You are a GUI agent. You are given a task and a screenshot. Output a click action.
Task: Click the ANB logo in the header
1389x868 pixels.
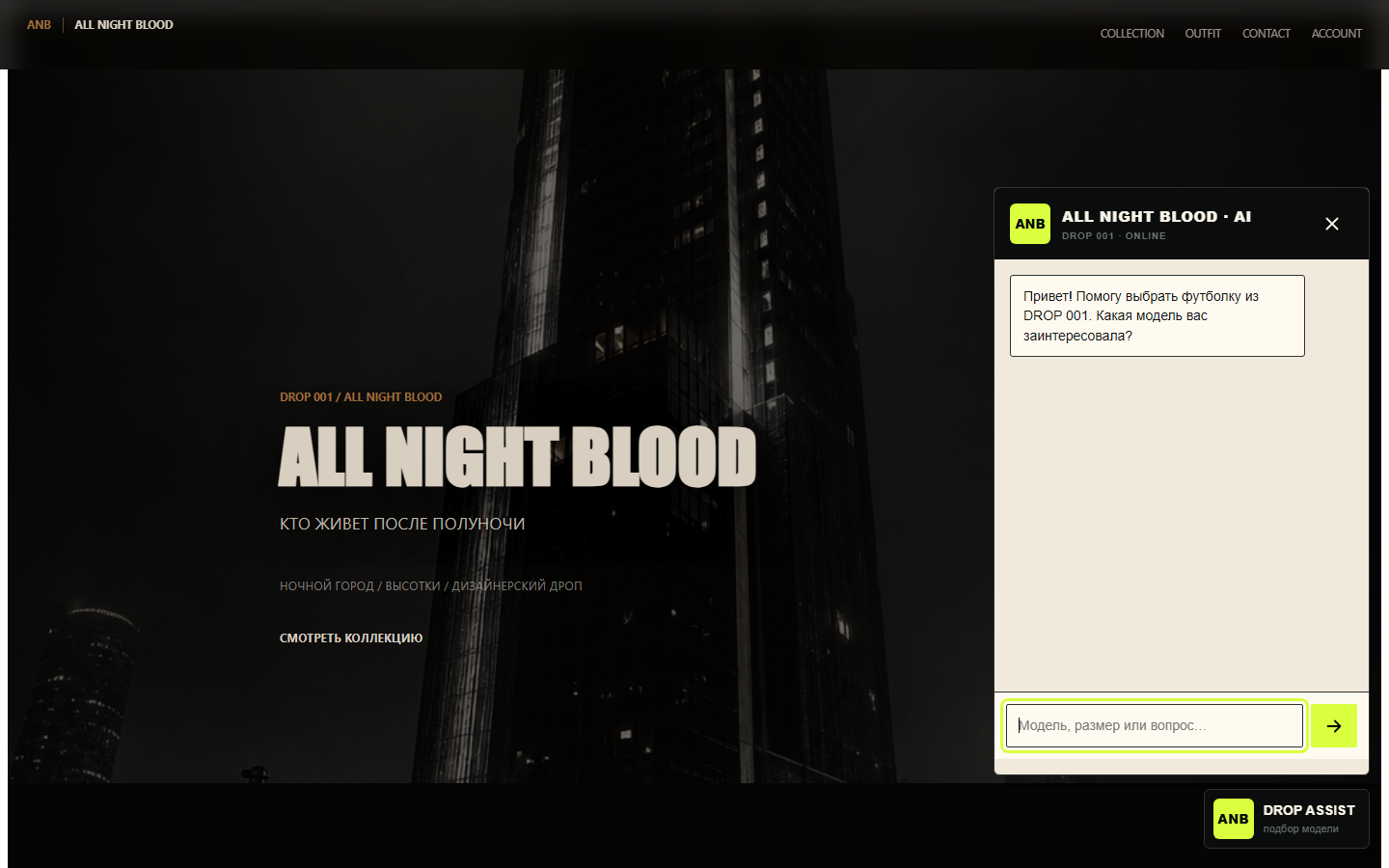pos(39,25)
